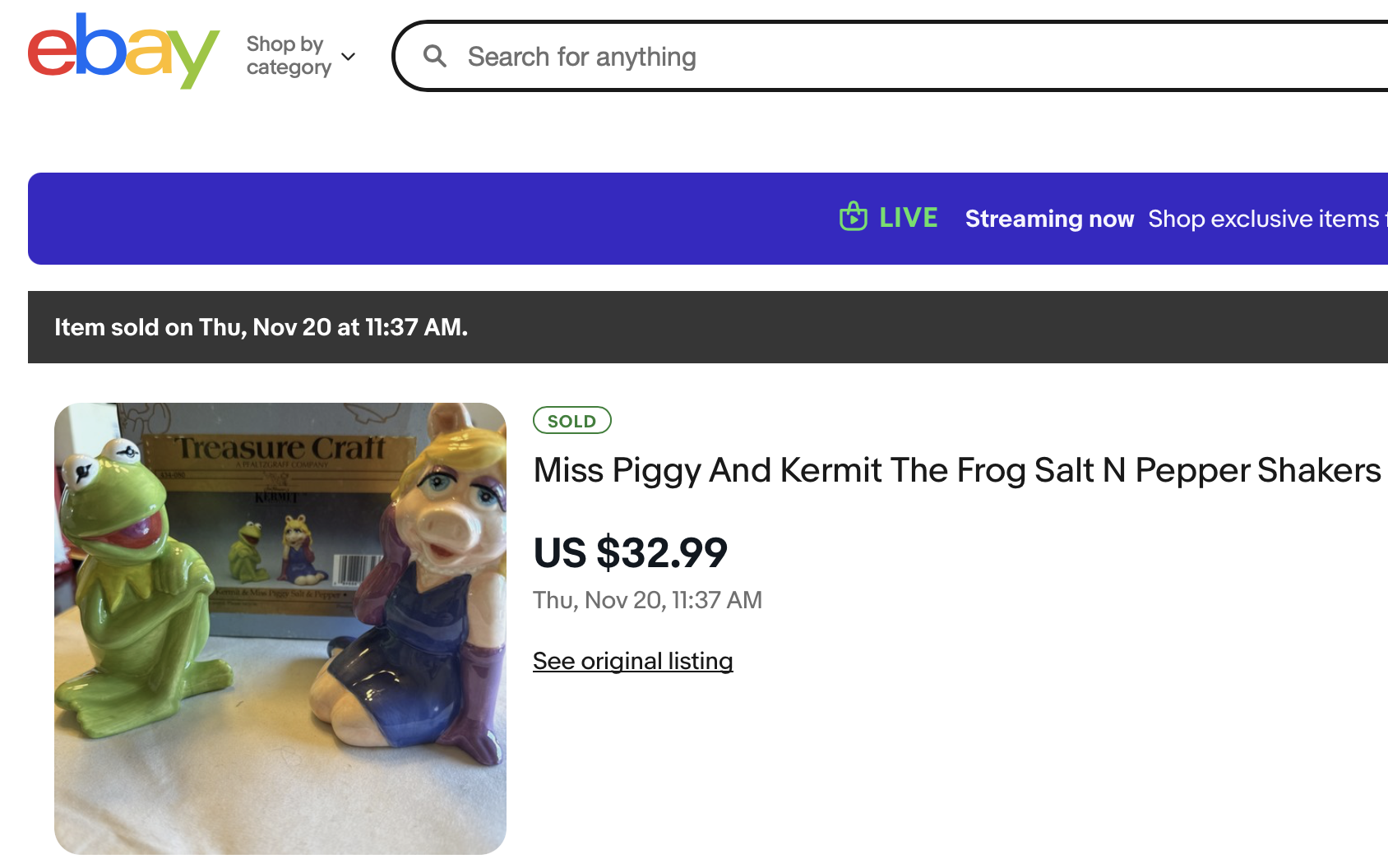Open the Shop by category menu
Screen dimensions: 1388x868
pos(289,55)
